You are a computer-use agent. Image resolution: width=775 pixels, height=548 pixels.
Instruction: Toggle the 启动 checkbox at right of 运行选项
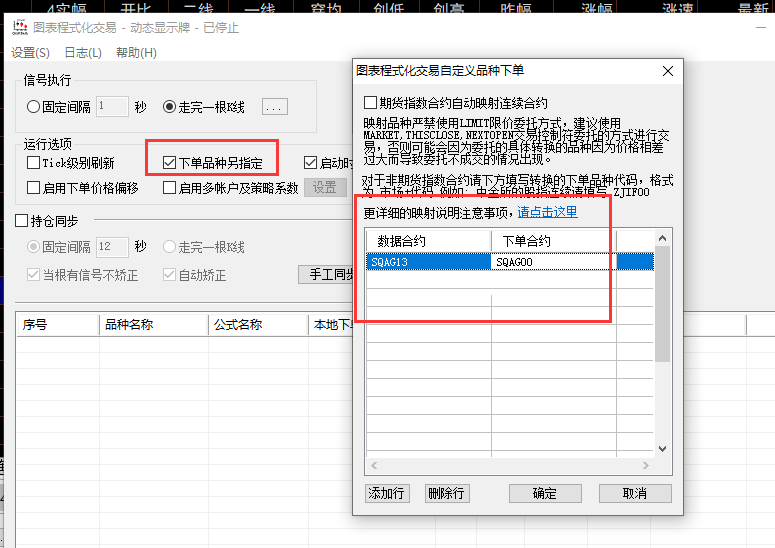pyautogui.click(x=310, y=163)
